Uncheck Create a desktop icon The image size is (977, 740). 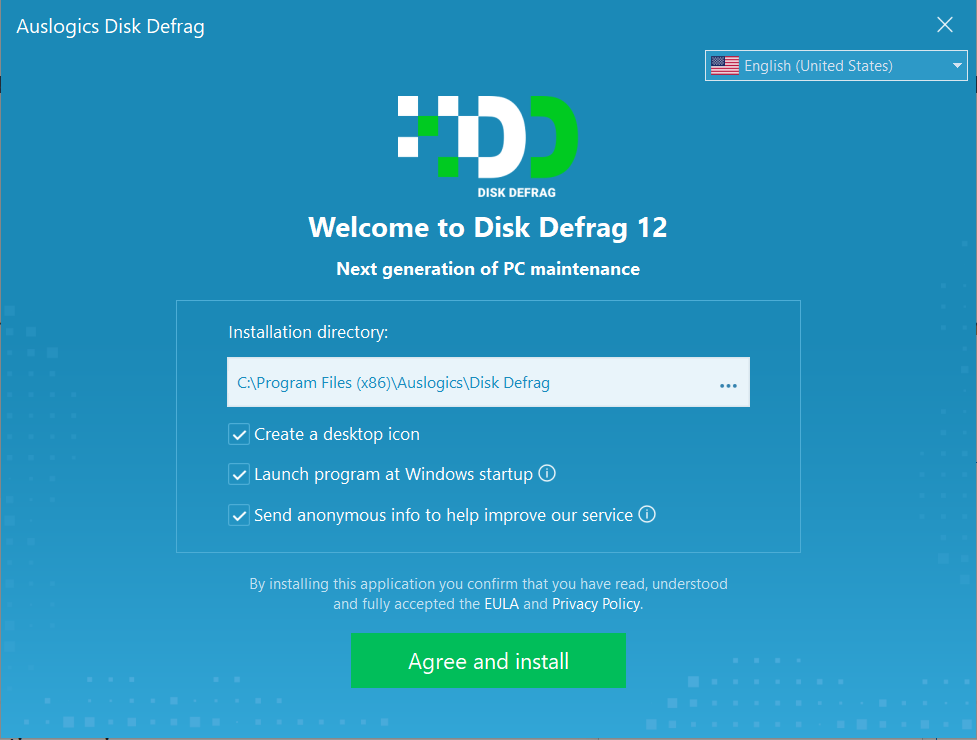click(237, 434)
